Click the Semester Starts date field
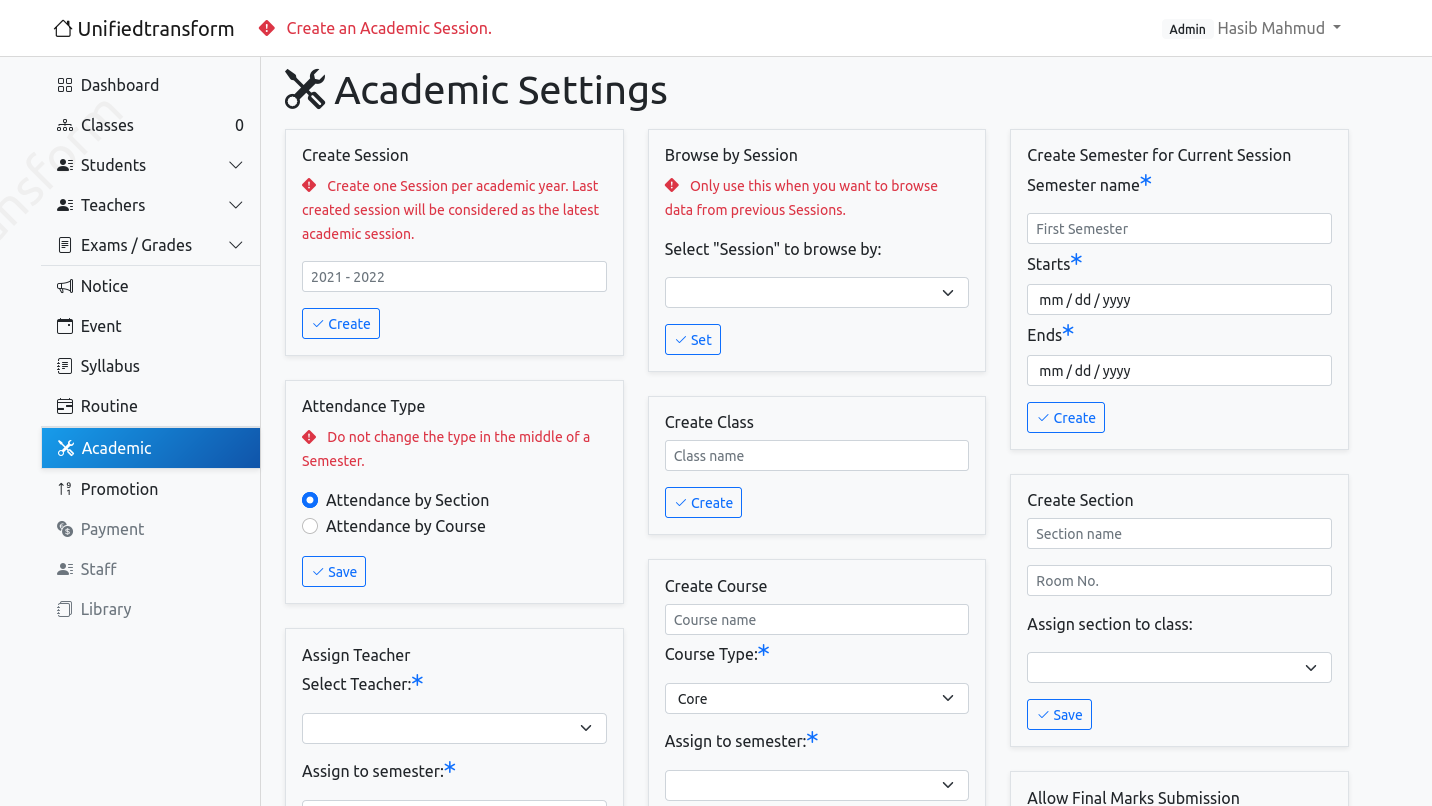 click(1179, 300)
